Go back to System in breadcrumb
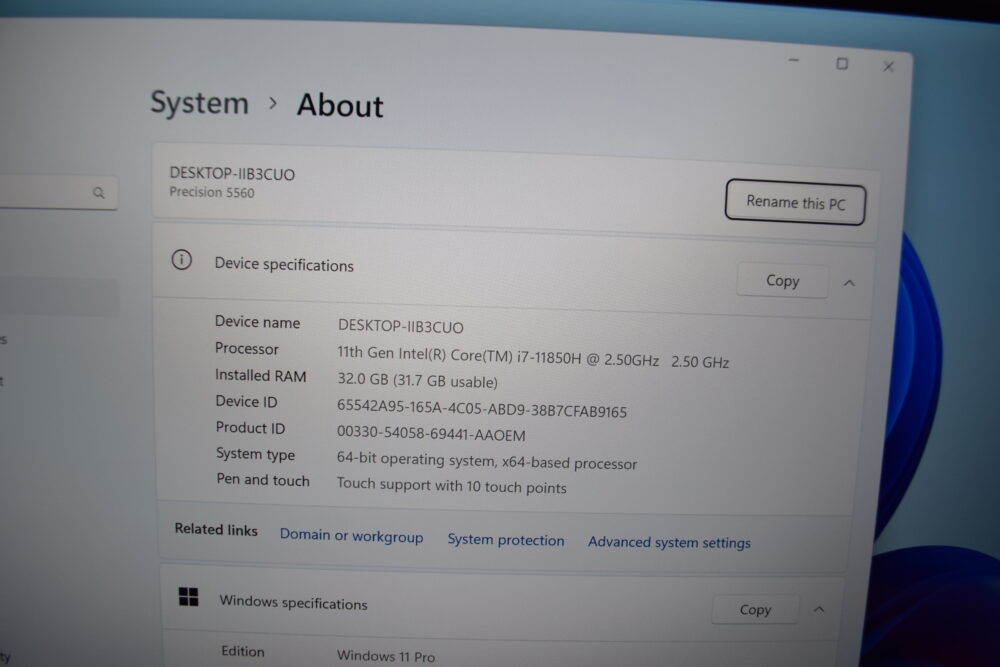 click(199, 103)
